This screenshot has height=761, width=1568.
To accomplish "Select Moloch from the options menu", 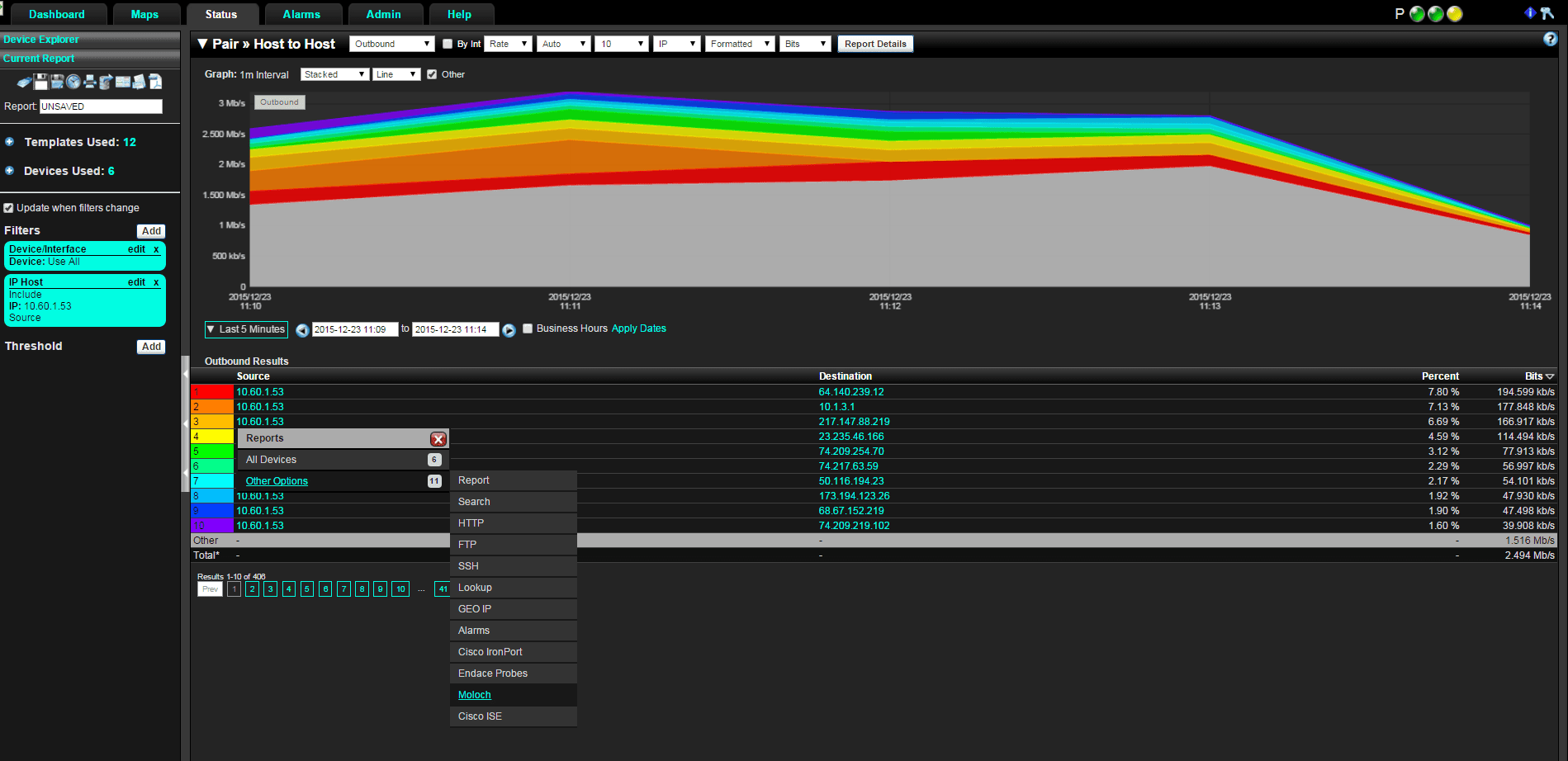I will coord(475,695).
